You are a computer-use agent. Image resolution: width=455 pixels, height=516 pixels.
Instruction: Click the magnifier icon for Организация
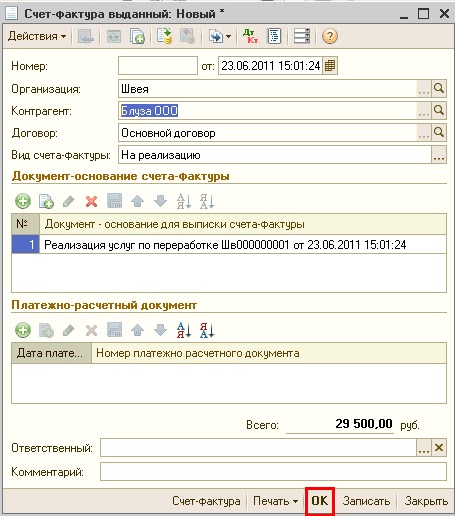point(439,89)
